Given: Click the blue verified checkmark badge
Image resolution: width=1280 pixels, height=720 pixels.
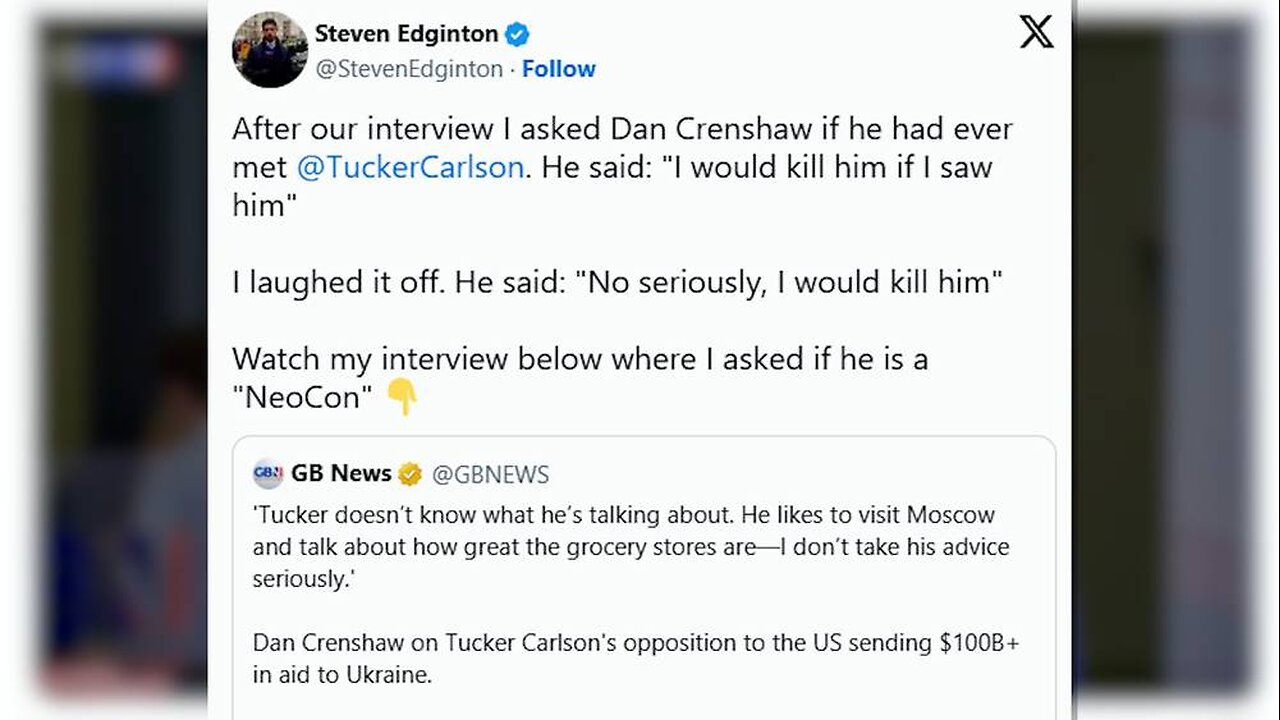Looking at the screenshot, I should (517, 35).
